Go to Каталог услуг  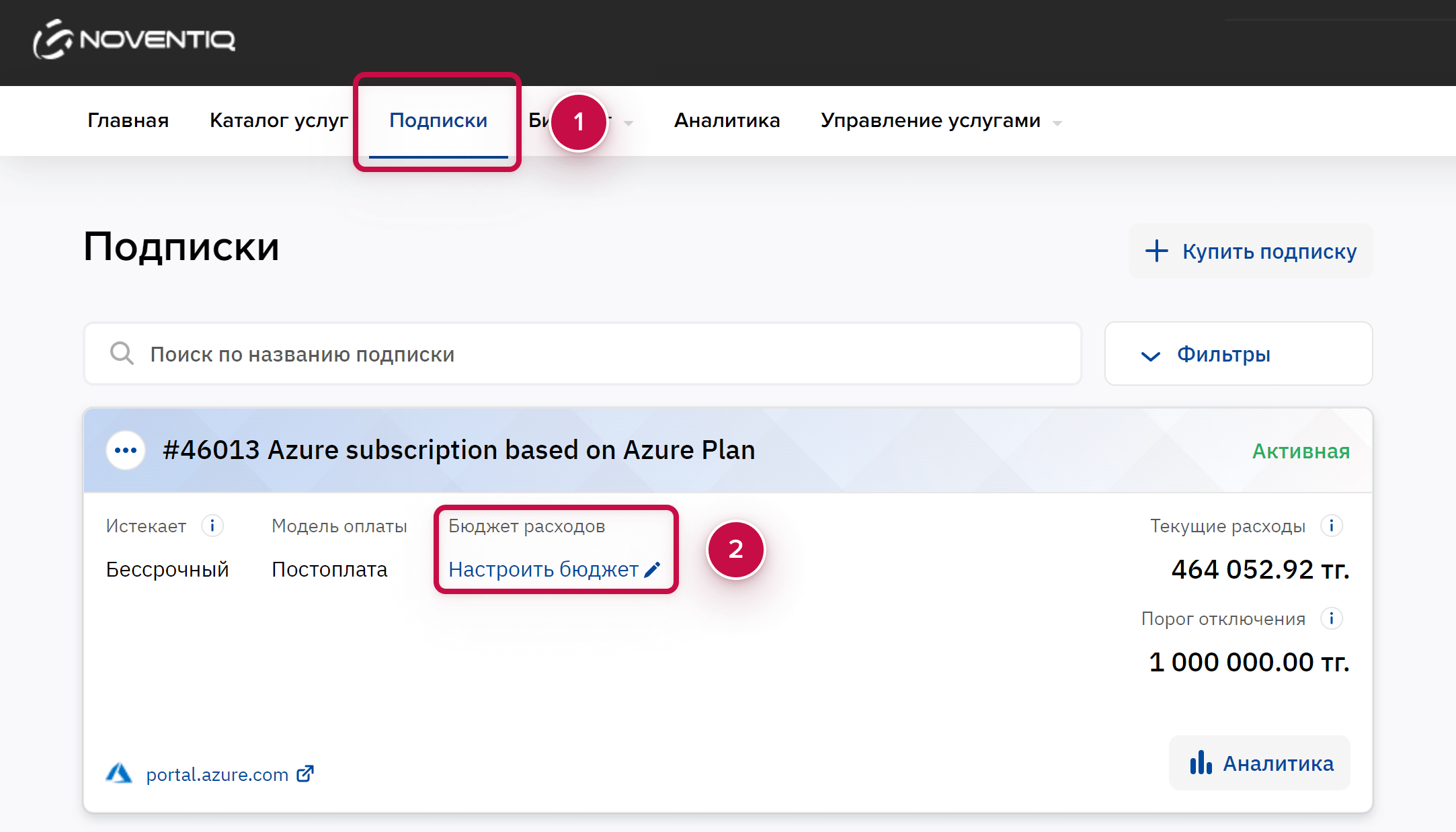coord(278,121)
